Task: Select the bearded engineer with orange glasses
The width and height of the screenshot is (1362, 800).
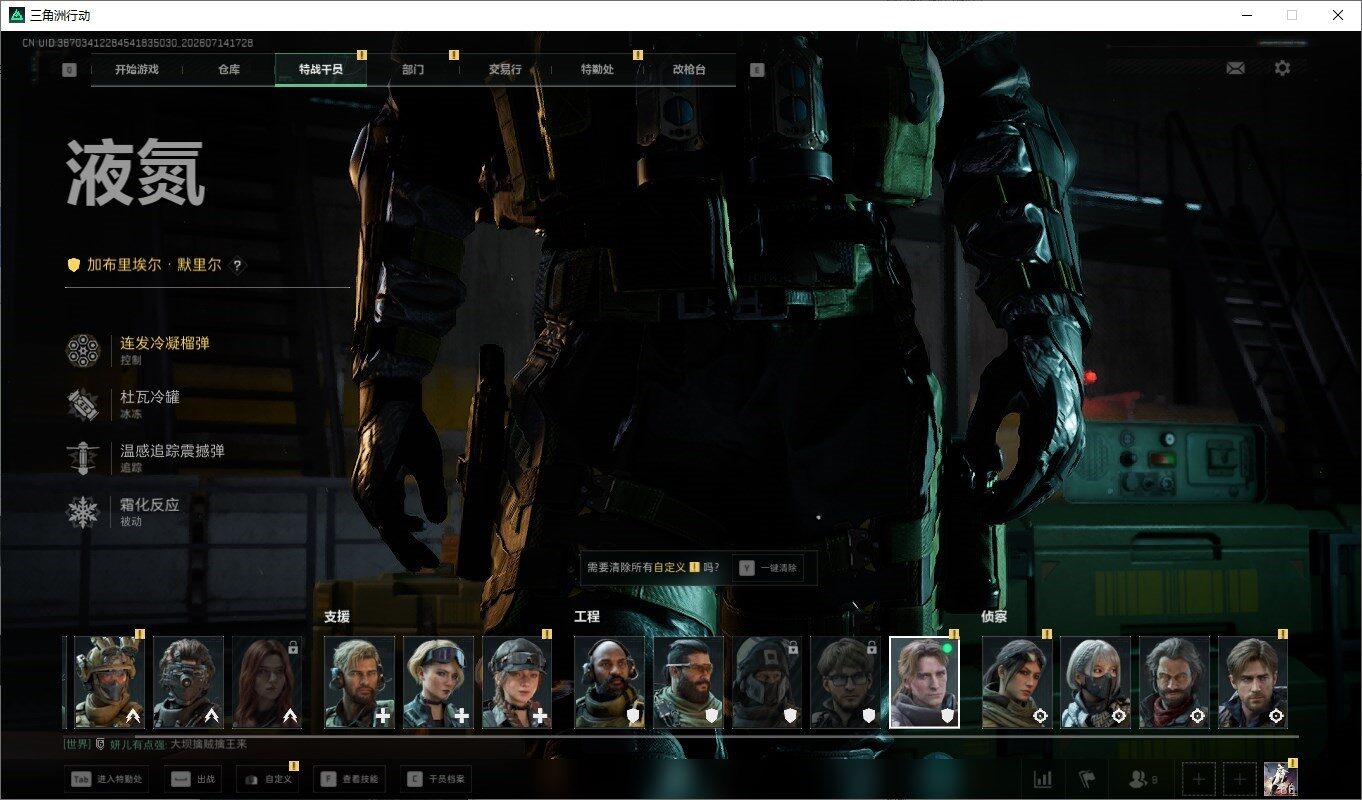Action: pos(689,682)
